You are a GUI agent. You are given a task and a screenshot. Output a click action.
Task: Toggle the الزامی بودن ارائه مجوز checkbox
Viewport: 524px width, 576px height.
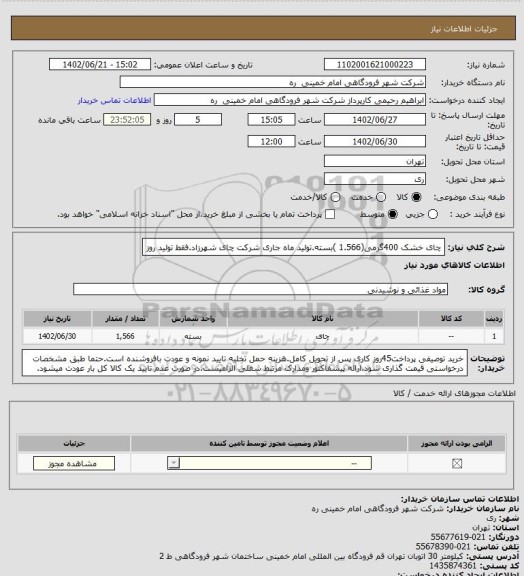click(x=457, y=464)
